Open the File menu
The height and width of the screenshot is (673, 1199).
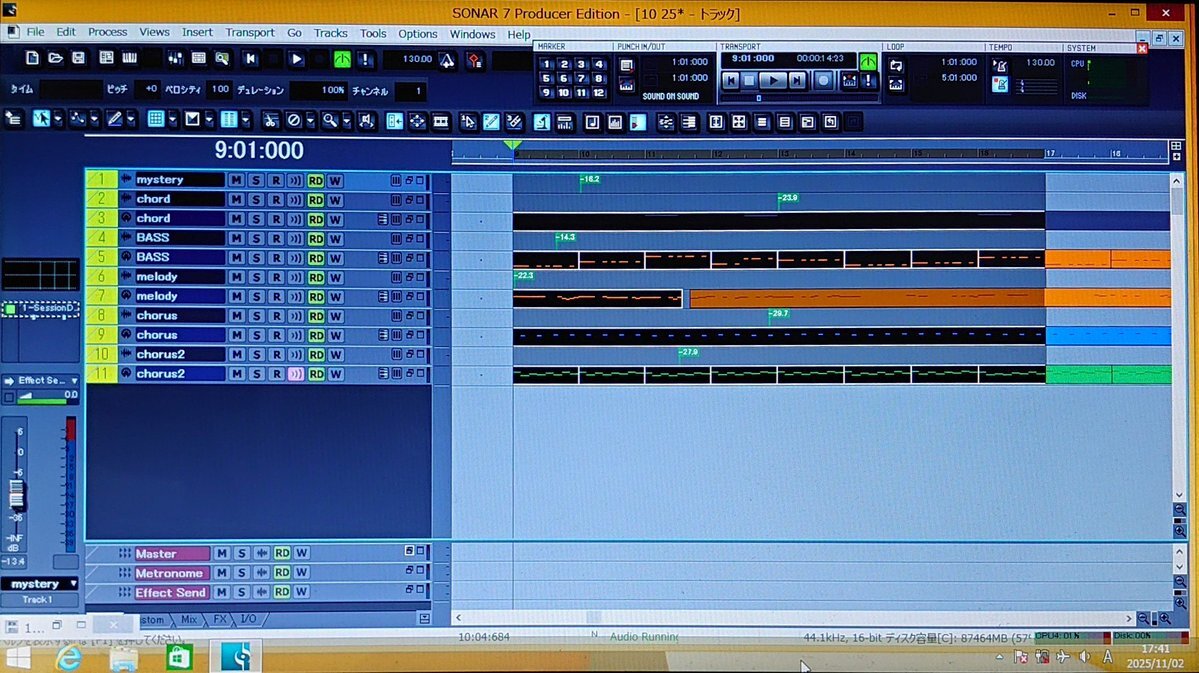tap(35, 32)
